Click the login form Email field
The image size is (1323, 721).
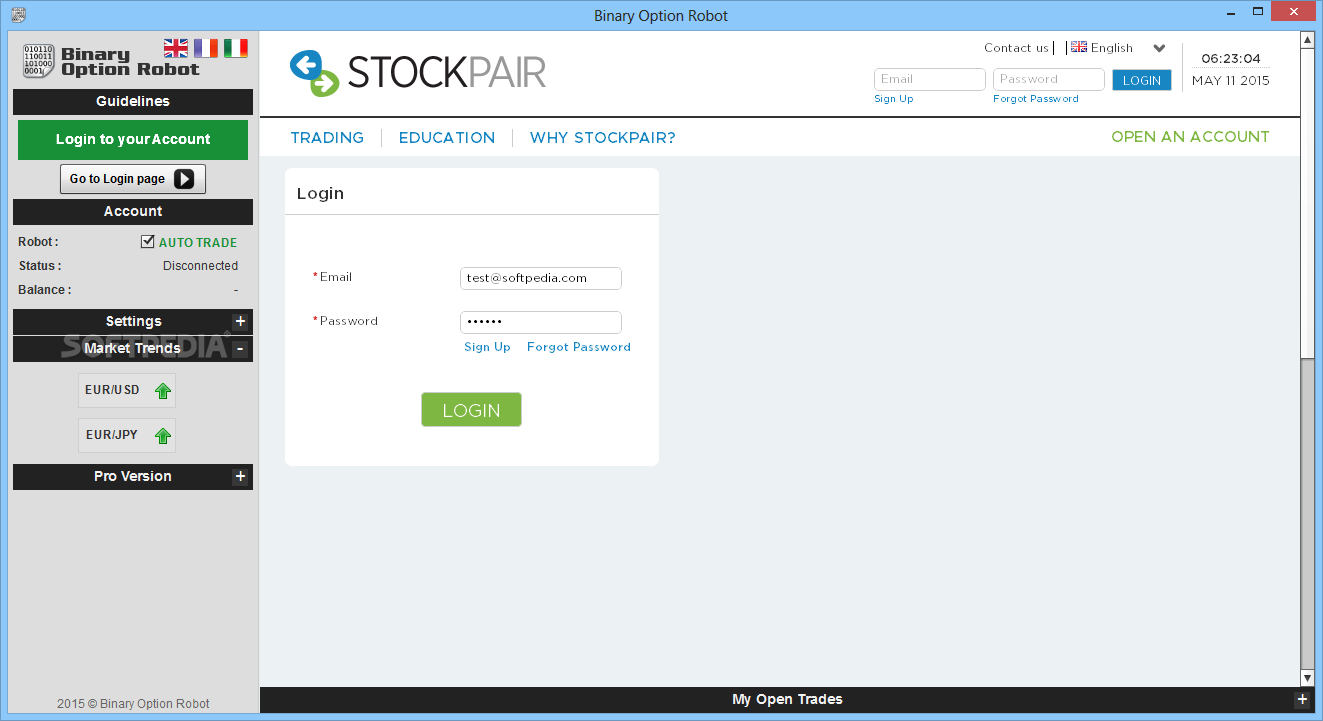[541, 278]
